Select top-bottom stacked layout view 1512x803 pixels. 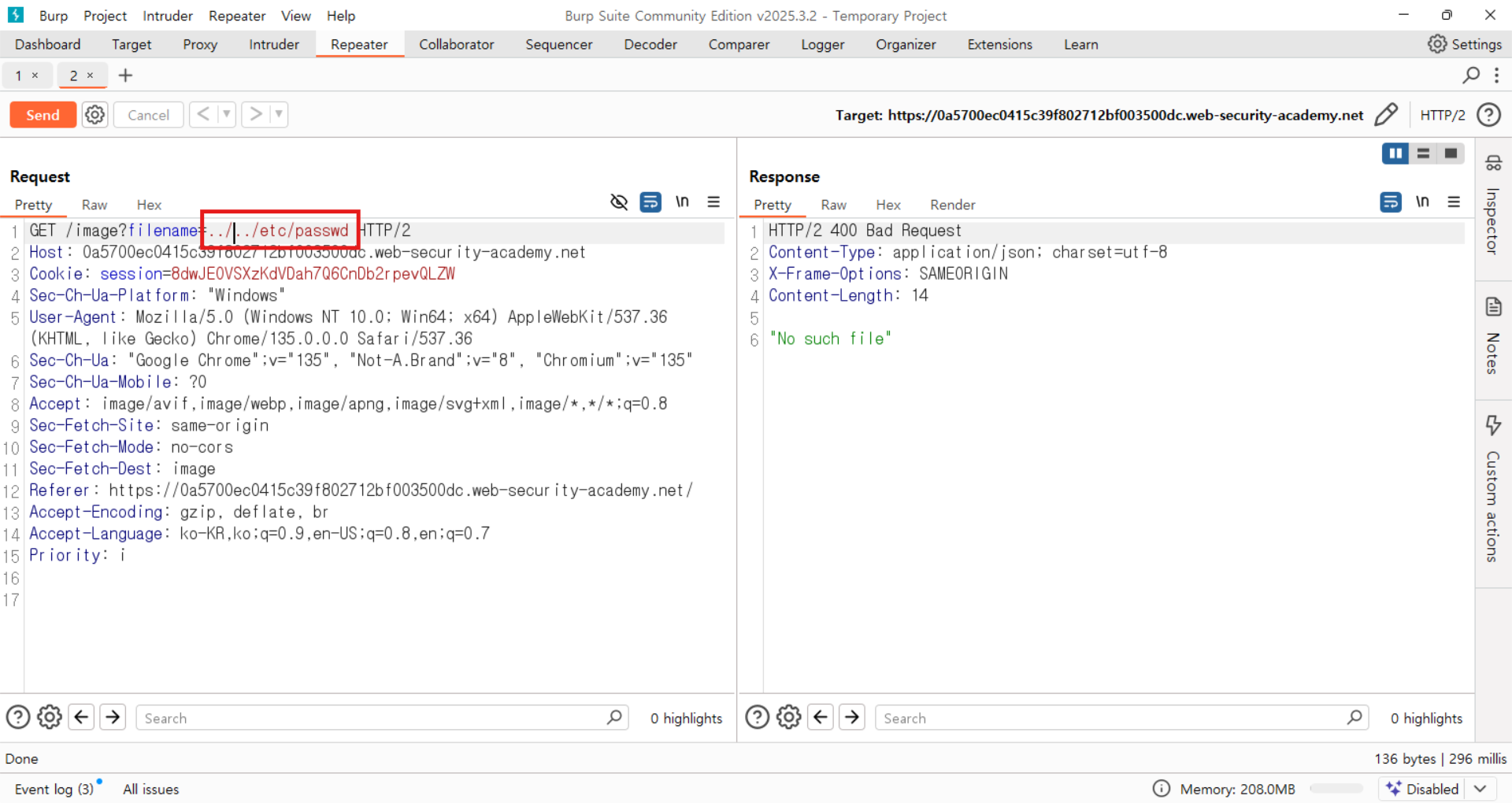coord(1423,154)
